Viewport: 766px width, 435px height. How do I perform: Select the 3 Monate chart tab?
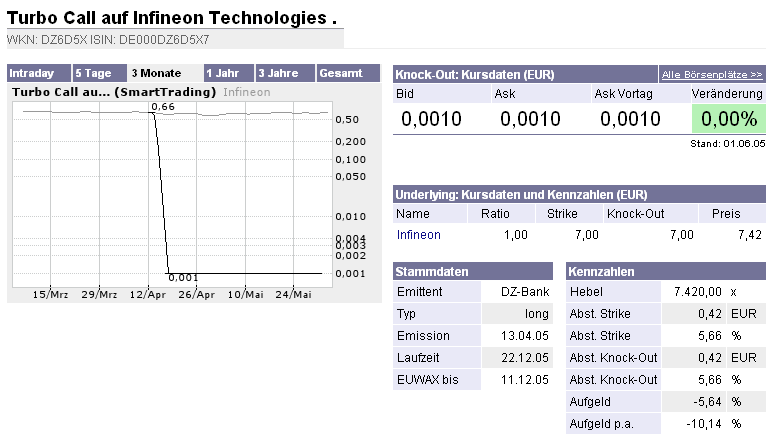(165, 73)
